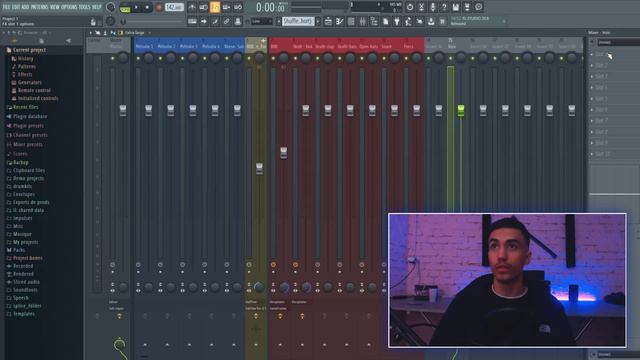Image resolution: width=640 pixels, height=360 pixels.
Task: Click the 0:00 time display
Action: click(271, 7)
